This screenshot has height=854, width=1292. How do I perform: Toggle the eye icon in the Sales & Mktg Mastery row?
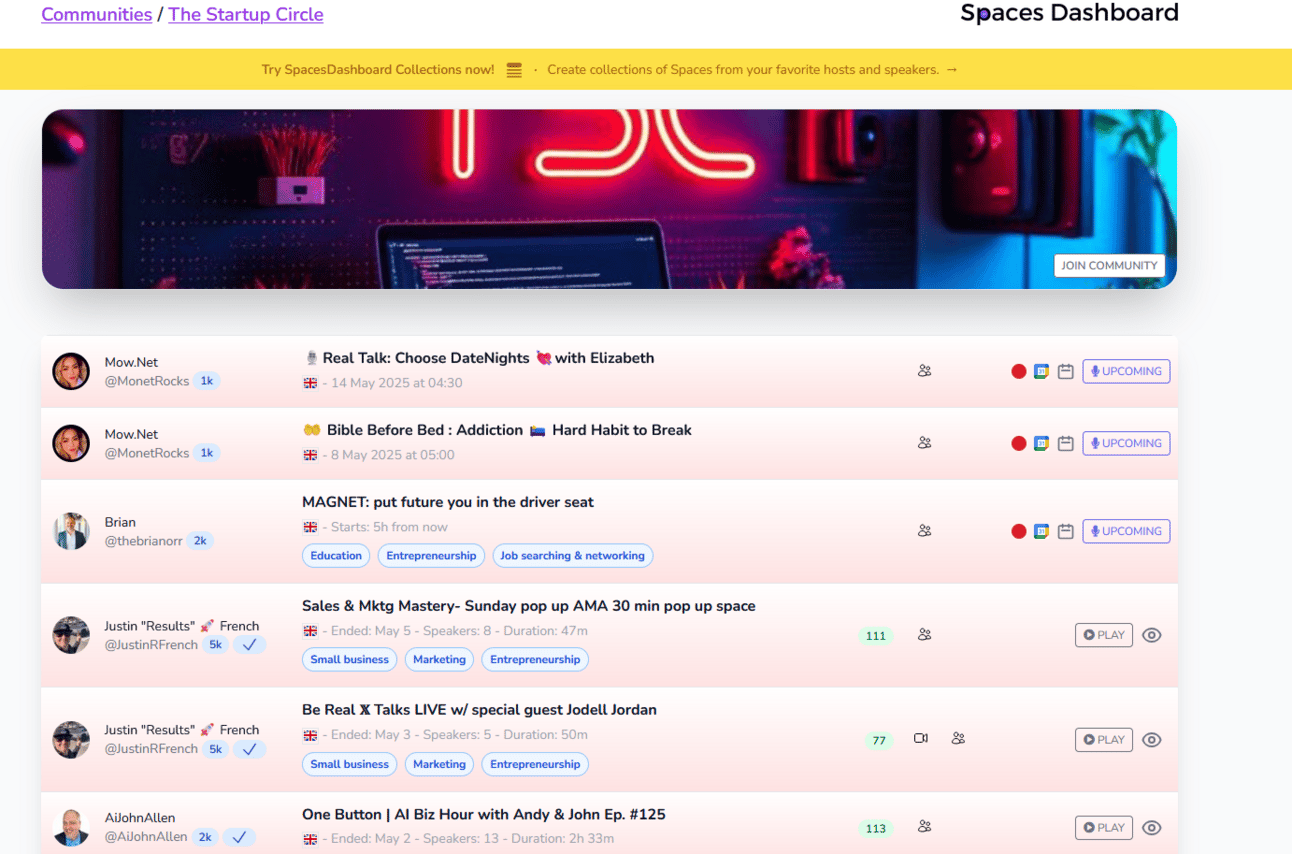point(1152,635)
